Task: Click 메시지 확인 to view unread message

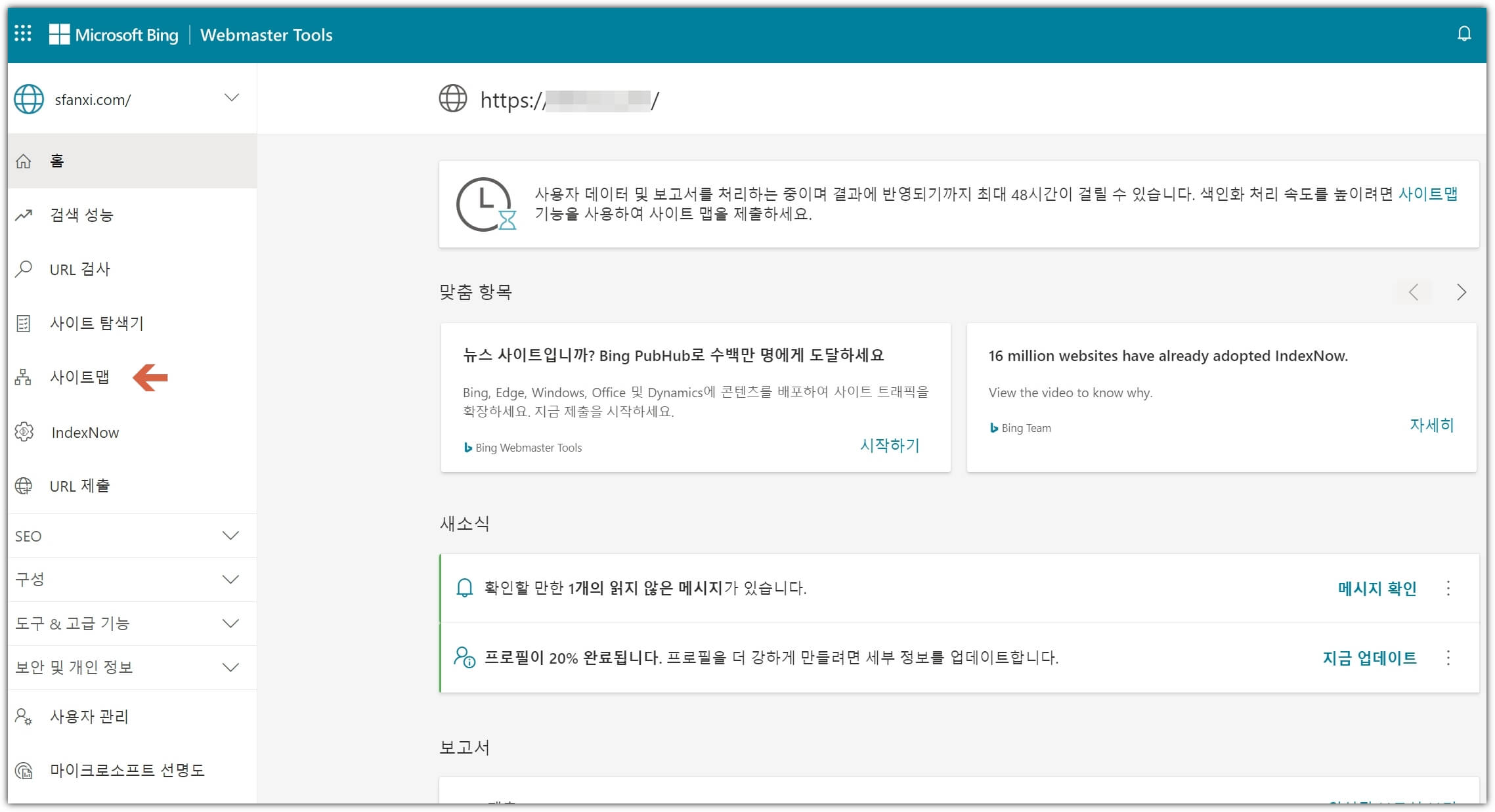Action: click(x=1376, y=588)
